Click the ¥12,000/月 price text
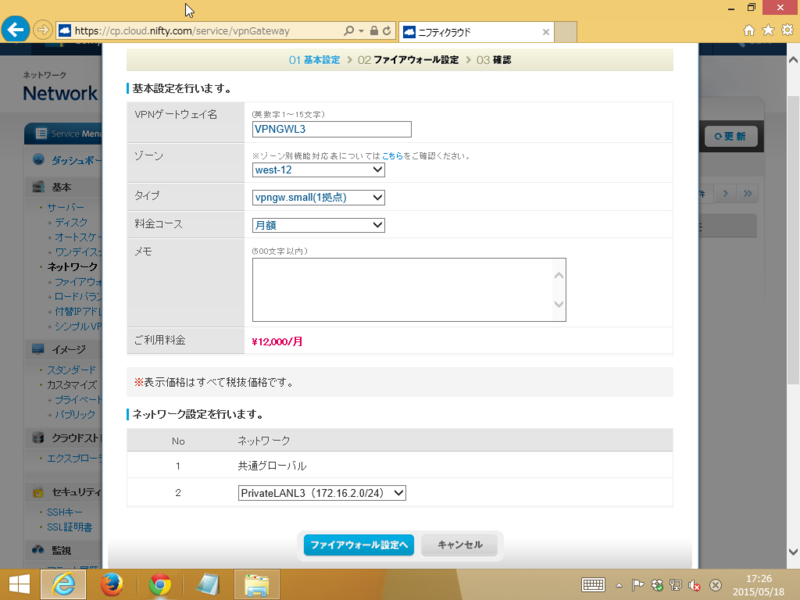 (277, 342)
